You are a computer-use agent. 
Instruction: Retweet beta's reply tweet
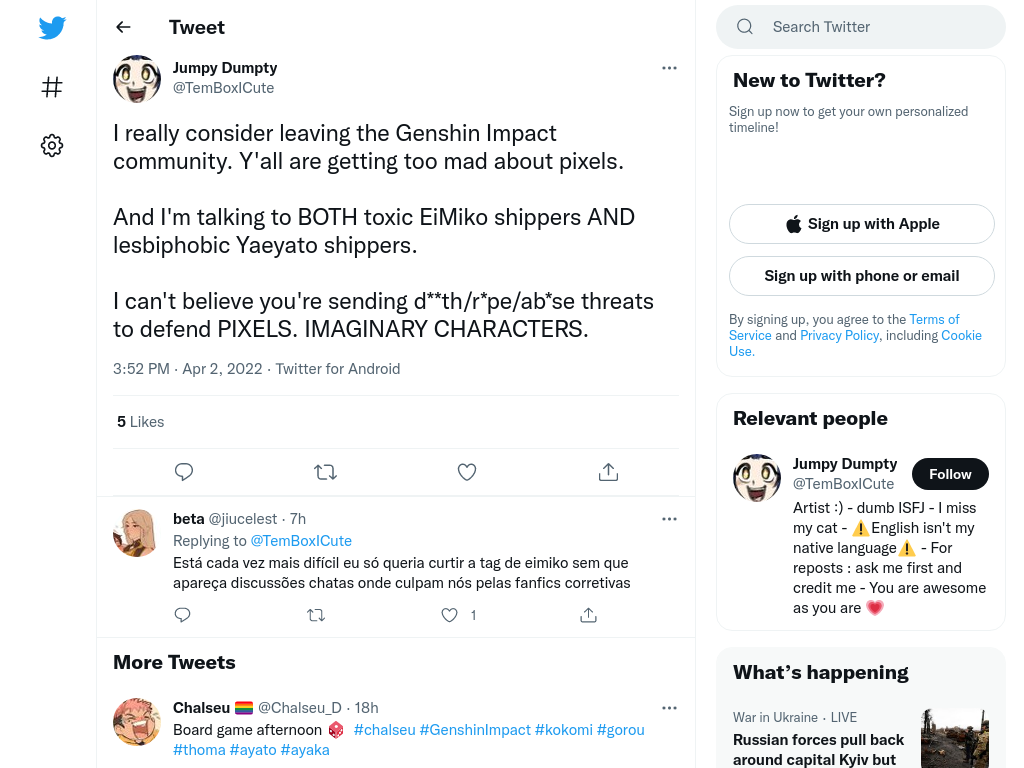point(316,615)
